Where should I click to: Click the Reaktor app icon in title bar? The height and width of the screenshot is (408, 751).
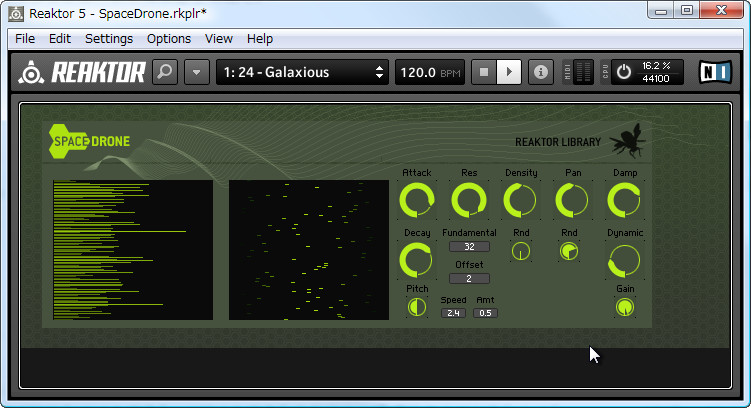16,14
